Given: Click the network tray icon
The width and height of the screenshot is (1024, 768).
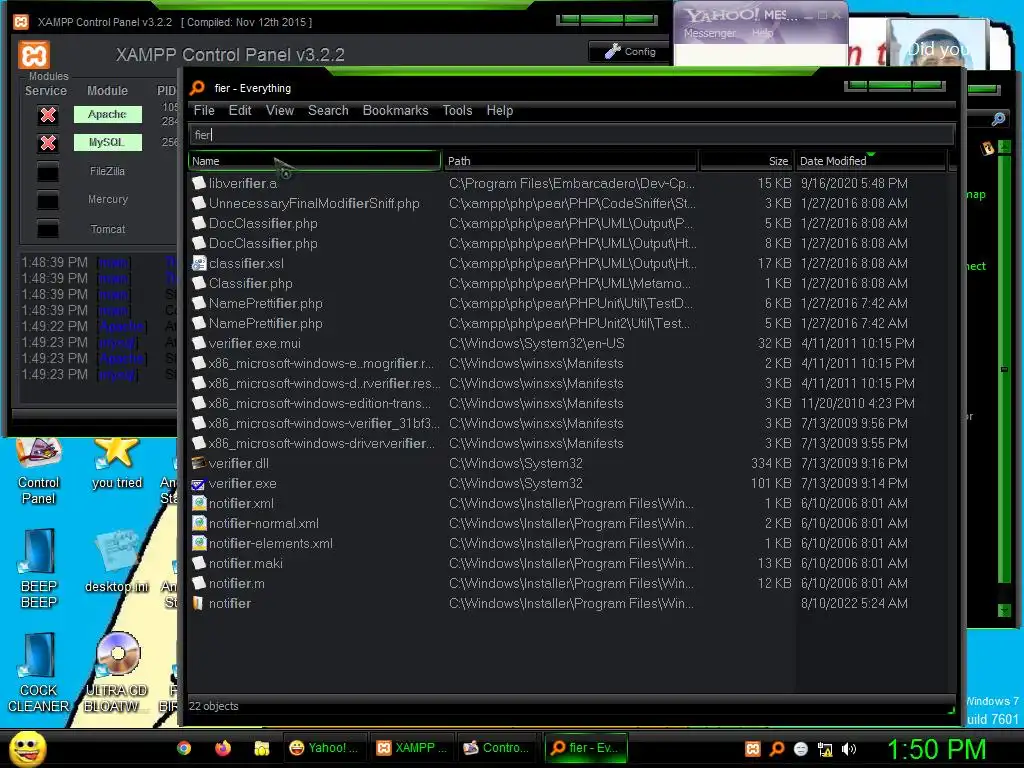Looking at the screenshot, I should click(825, 749).
